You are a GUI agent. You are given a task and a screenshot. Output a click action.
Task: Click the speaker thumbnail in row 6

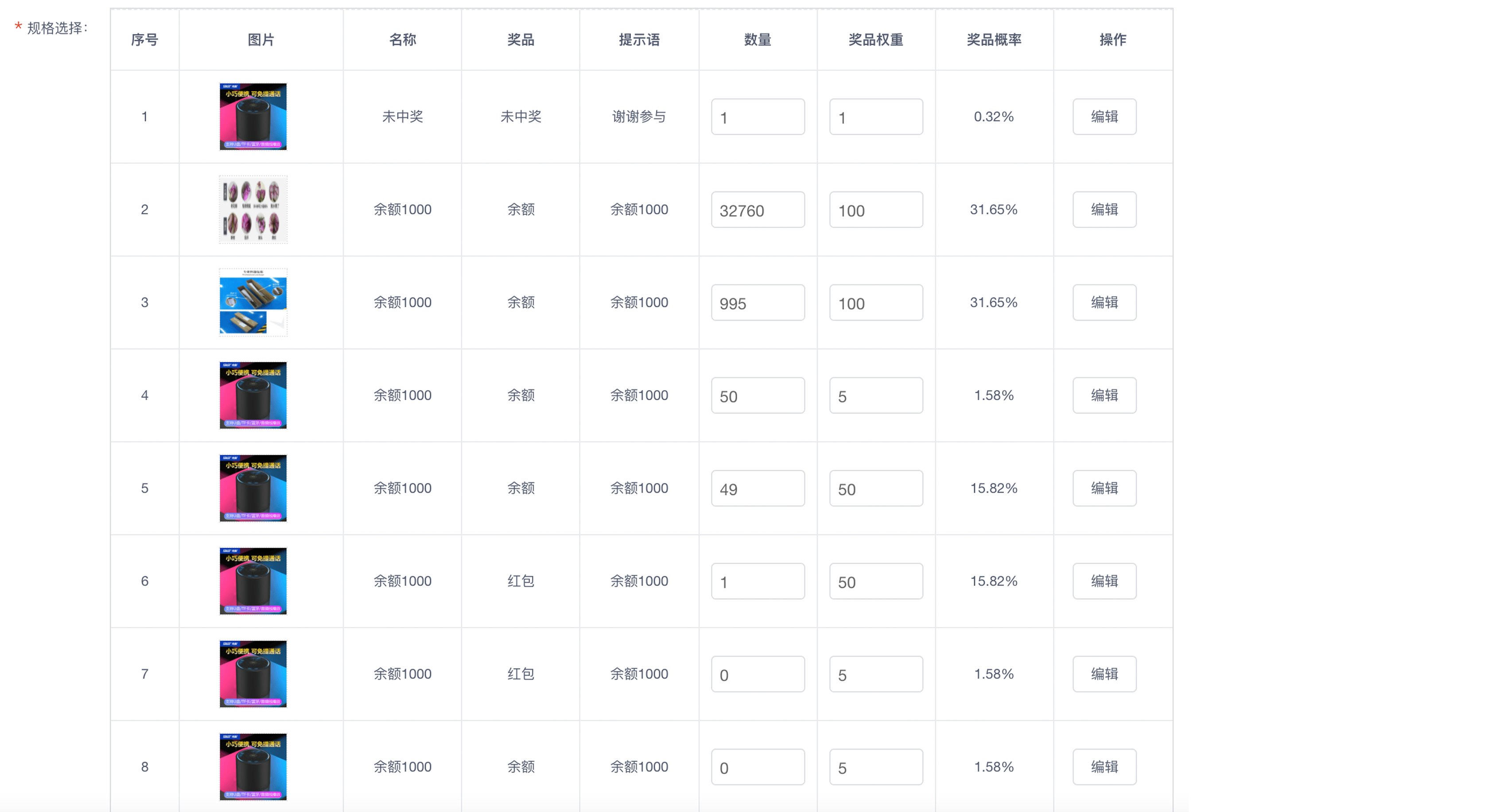[253, 581]
